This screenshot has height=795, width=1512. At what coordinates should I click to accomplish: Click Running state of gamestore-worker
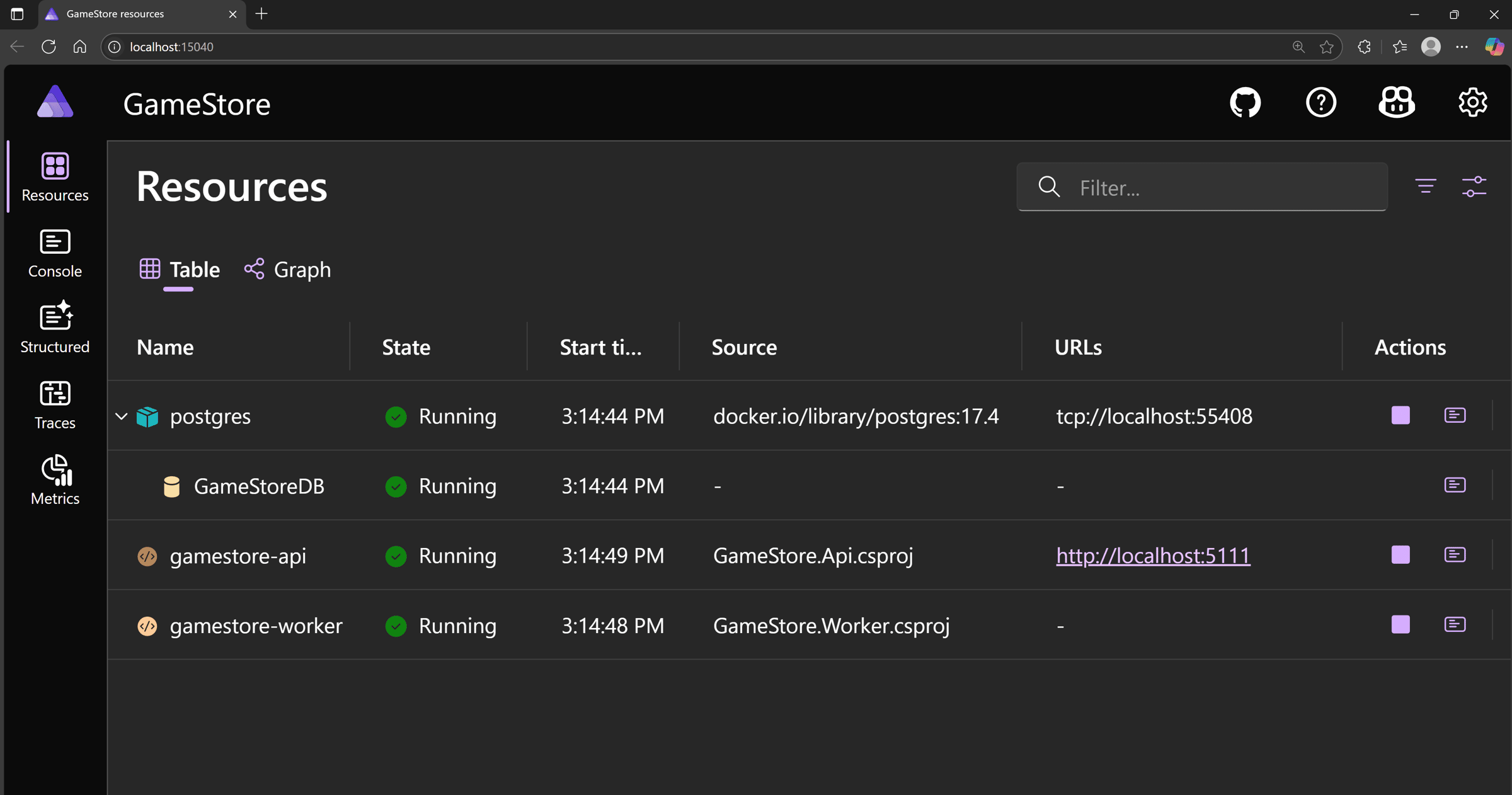pyautogui.click(x=440, y=626)
